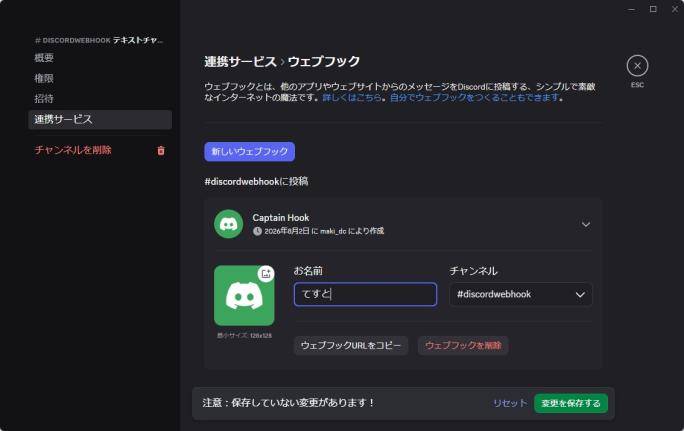Viewport: 684px width, 431px height.
Task: Click the #discordwebhookに投稿 label
Action: pyautogui.click(x=256, y=181)
